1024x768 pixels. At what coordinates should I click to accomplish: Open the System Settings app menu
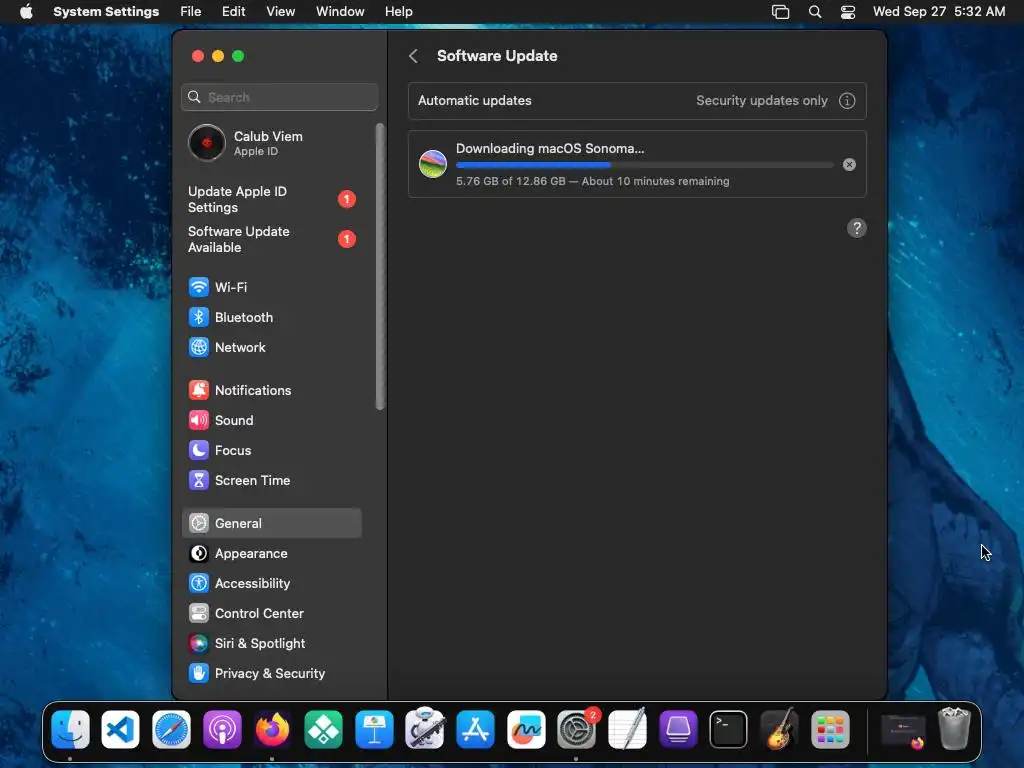point(106,12)
